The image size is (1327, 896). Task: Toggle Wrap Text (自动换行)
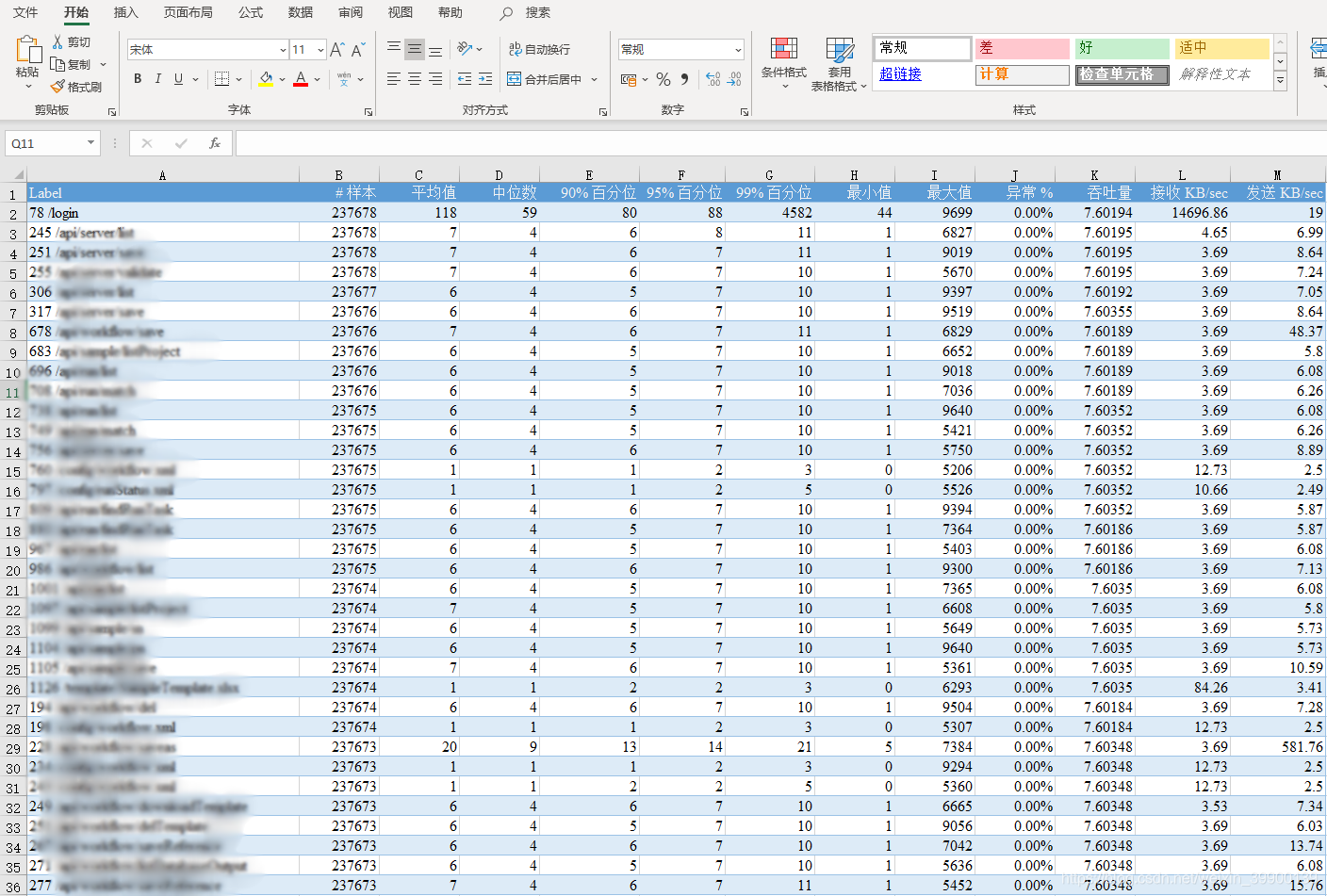tap(539, 49)
